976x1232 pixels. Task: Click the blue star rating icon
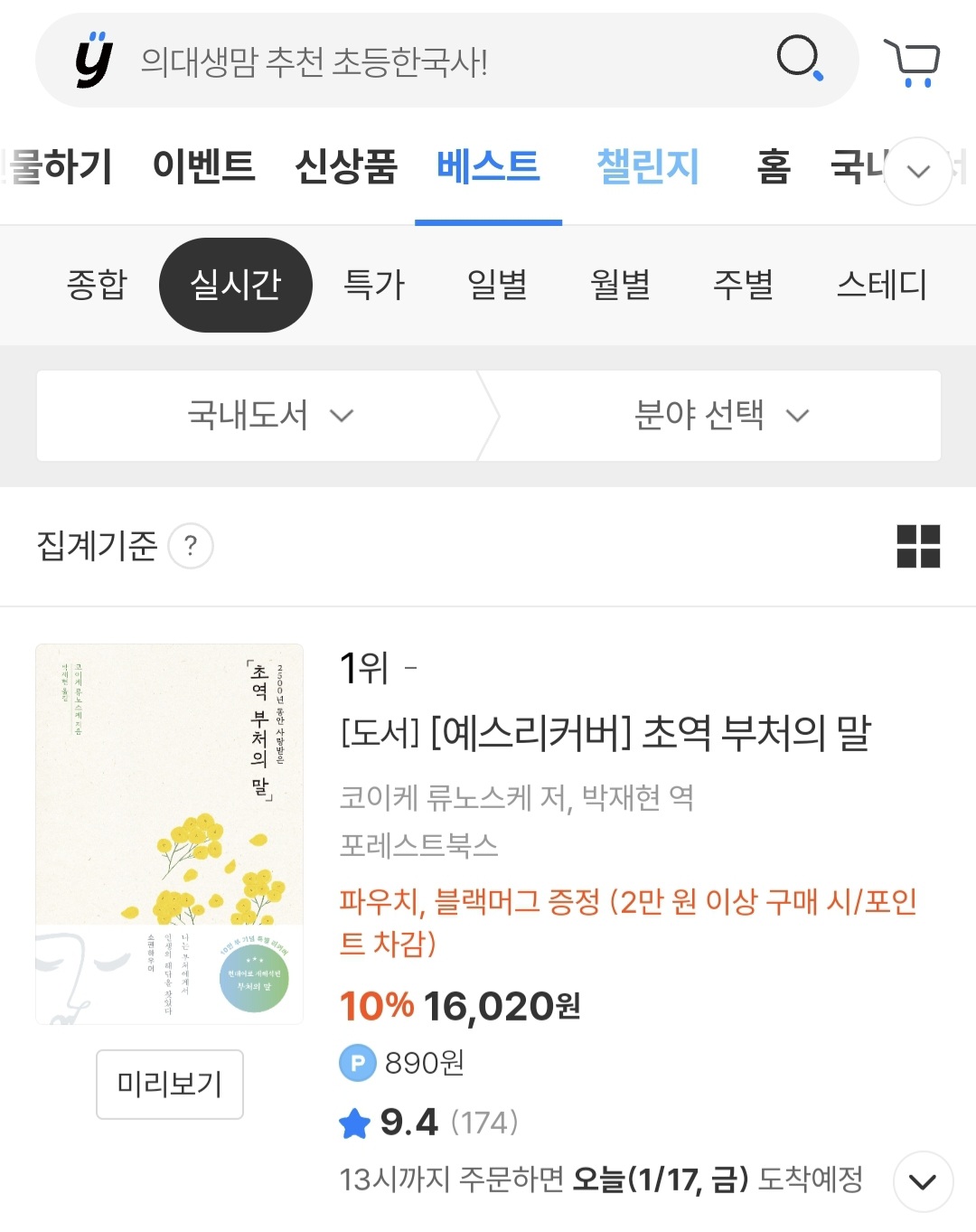(355, 1124)
